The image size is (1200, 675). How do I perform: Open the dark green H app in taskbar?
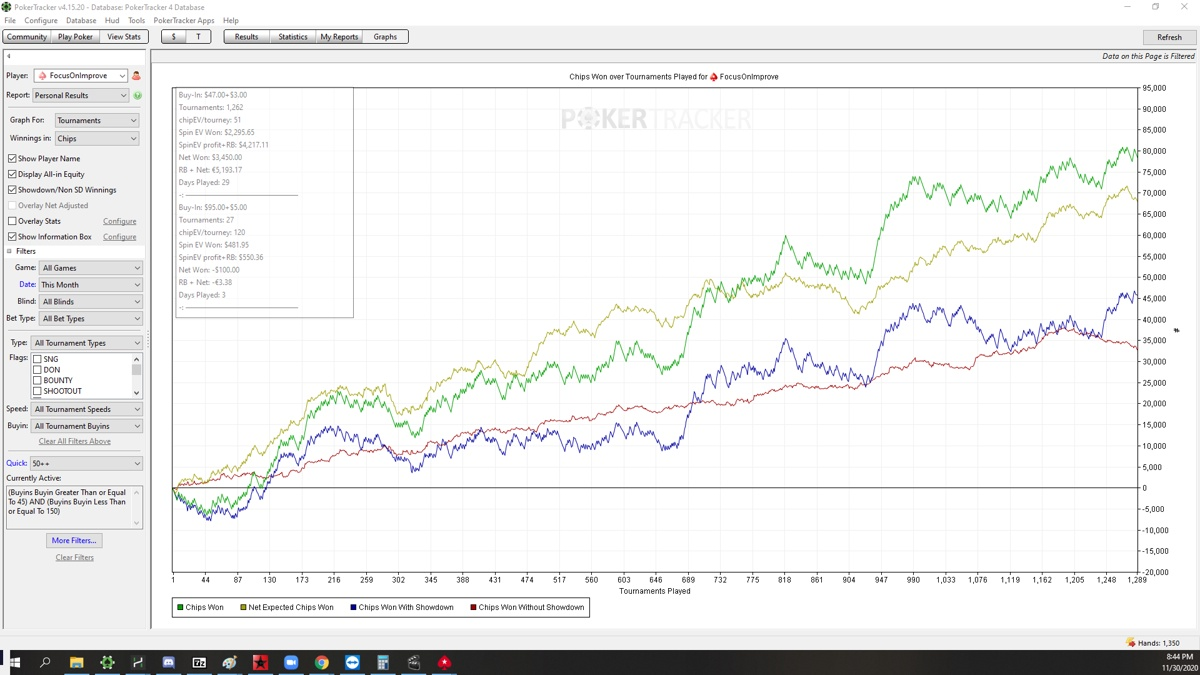click(x=138, y=662)
